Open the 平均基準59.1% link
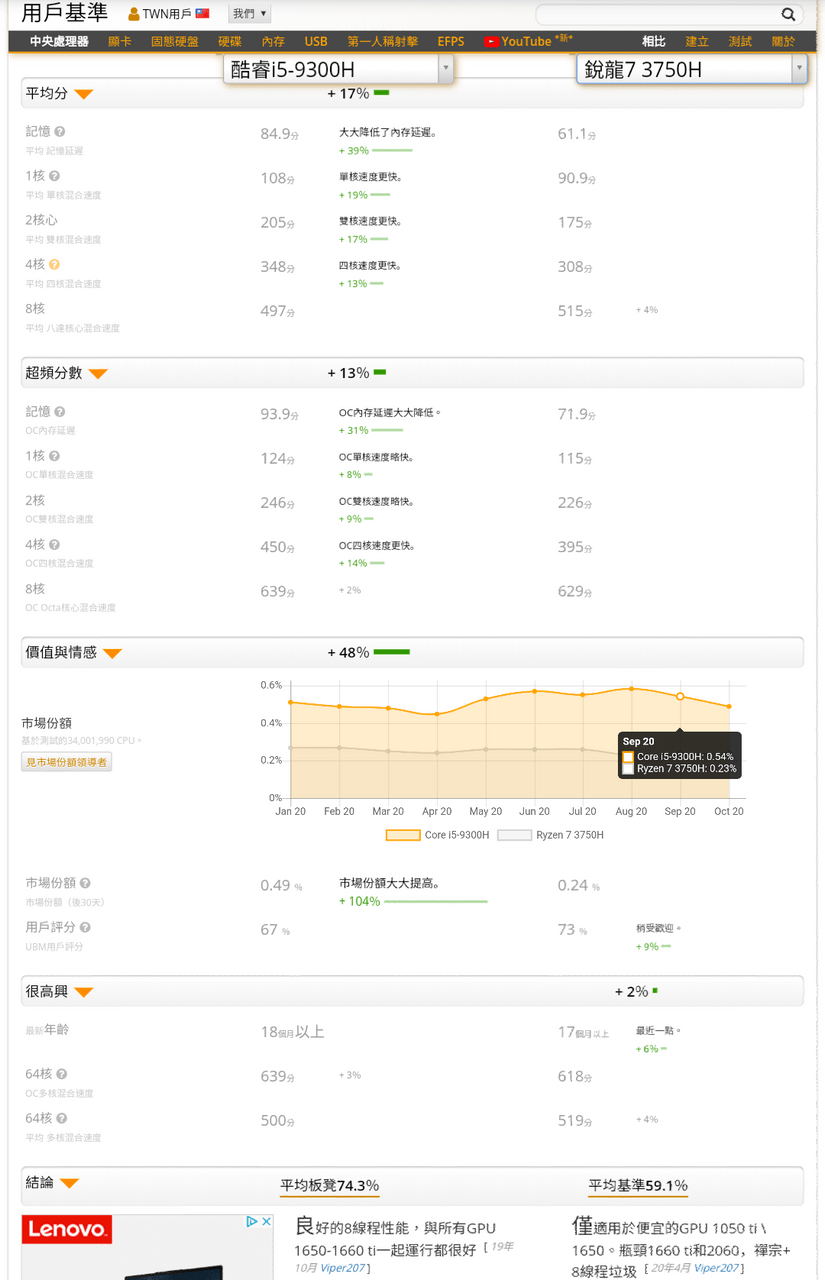Viewport: 825px width, 1280px height. click(638, 1186)
